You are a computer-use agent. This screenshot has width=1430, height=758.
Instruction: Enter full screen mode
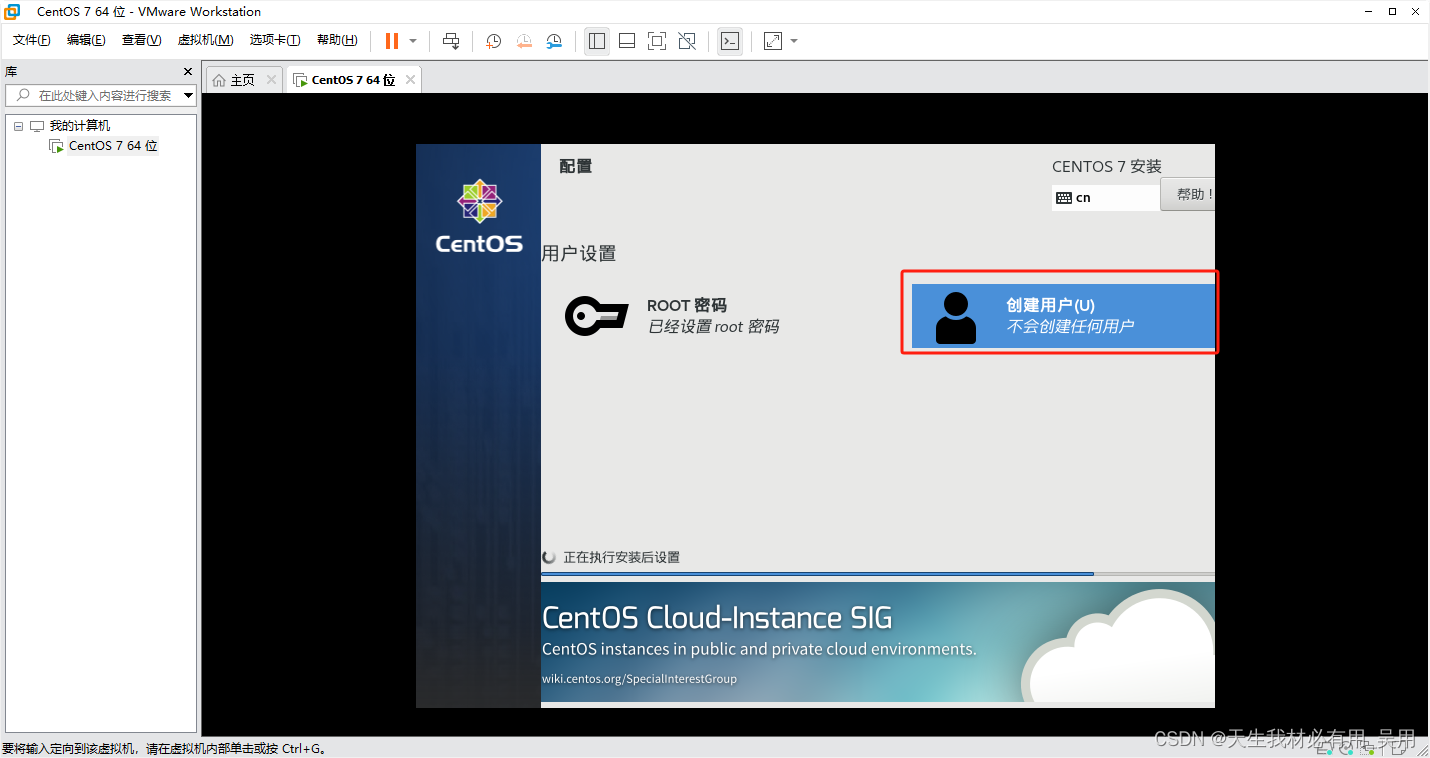[657, 41]
